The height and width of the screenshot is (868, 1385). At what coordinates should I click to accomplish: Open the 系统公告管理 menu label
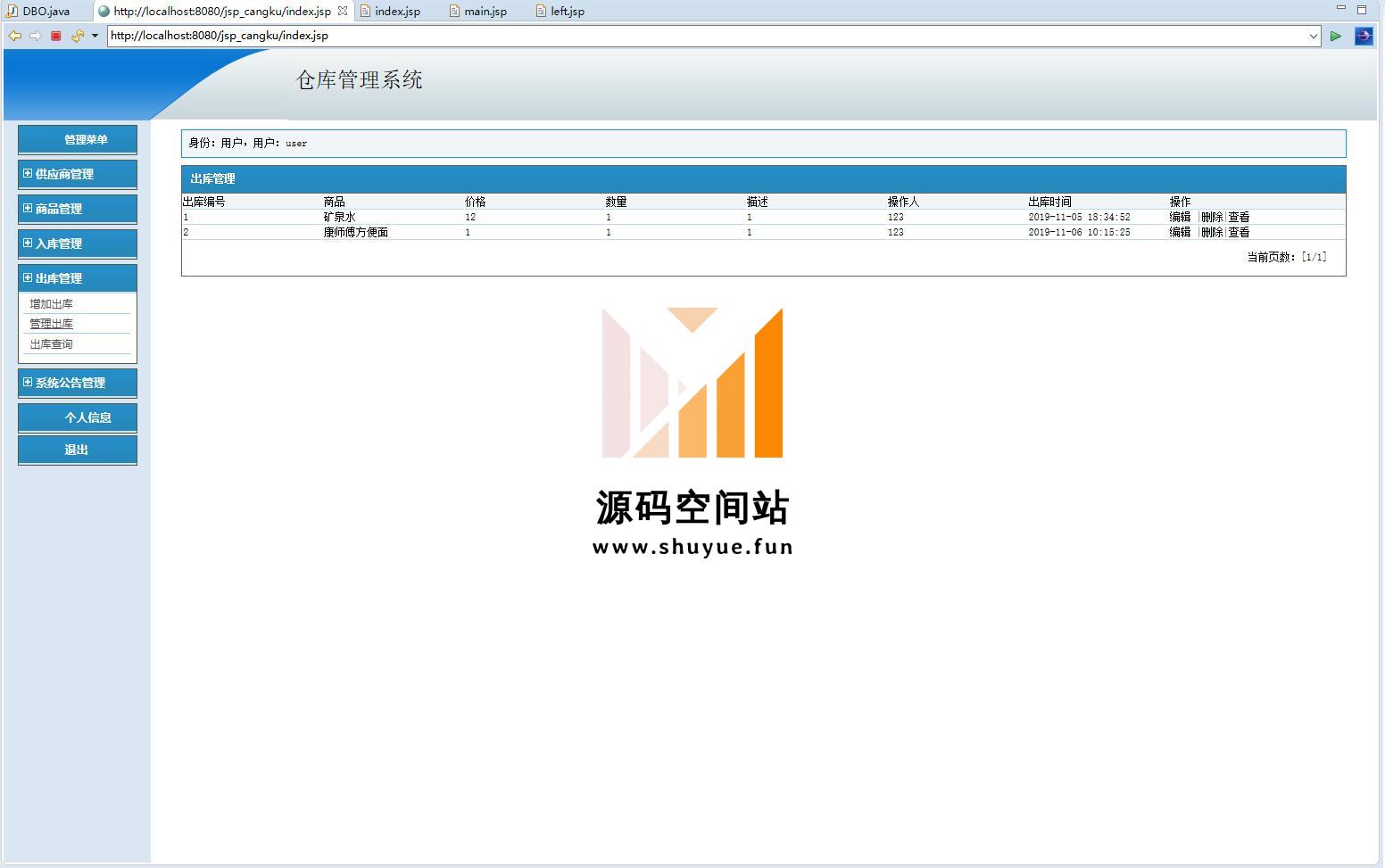point(70,383)
